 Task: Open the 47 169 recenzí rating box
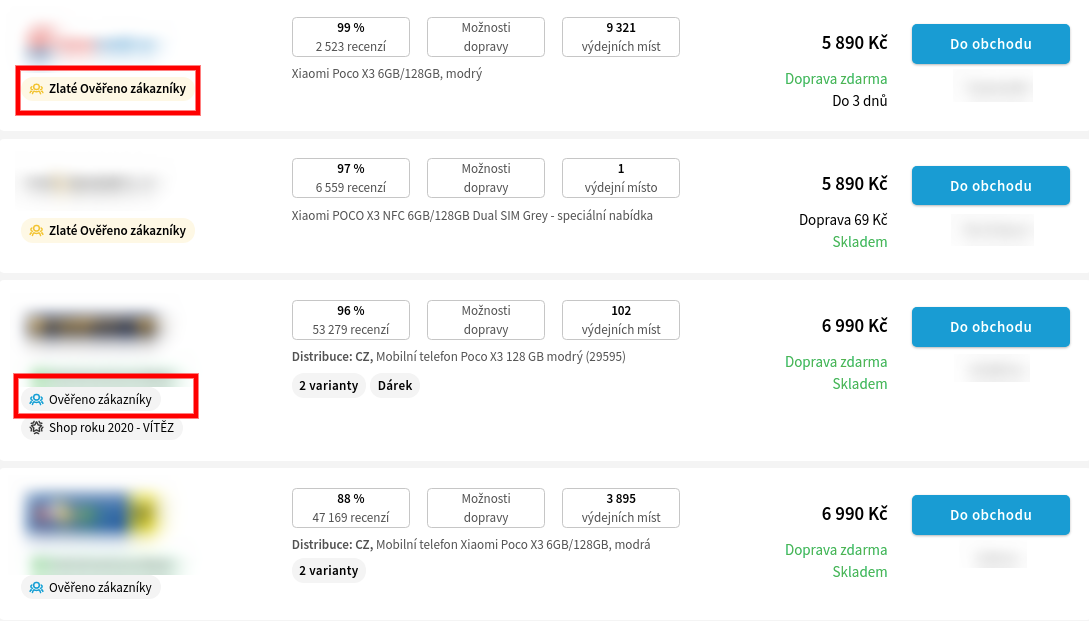[x=351, y=508]
